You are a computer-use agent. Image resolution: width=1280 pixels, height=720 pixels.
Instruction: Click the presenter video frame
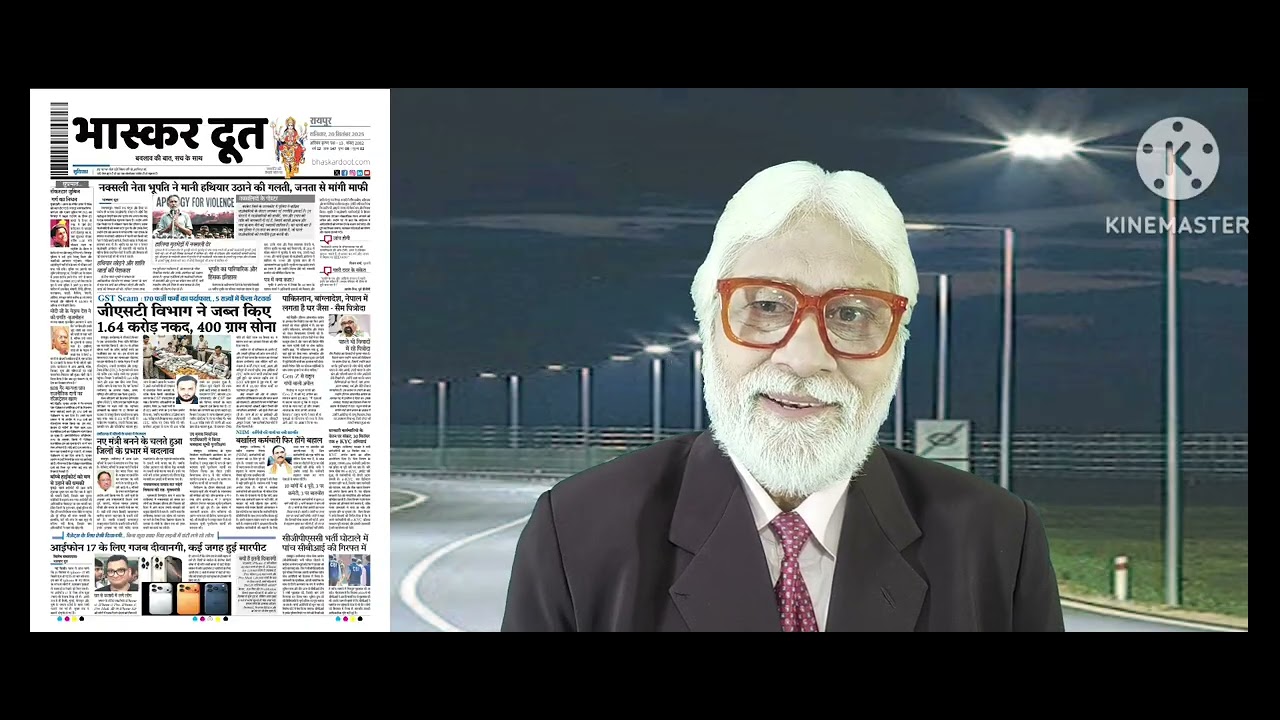pos(819,360)
